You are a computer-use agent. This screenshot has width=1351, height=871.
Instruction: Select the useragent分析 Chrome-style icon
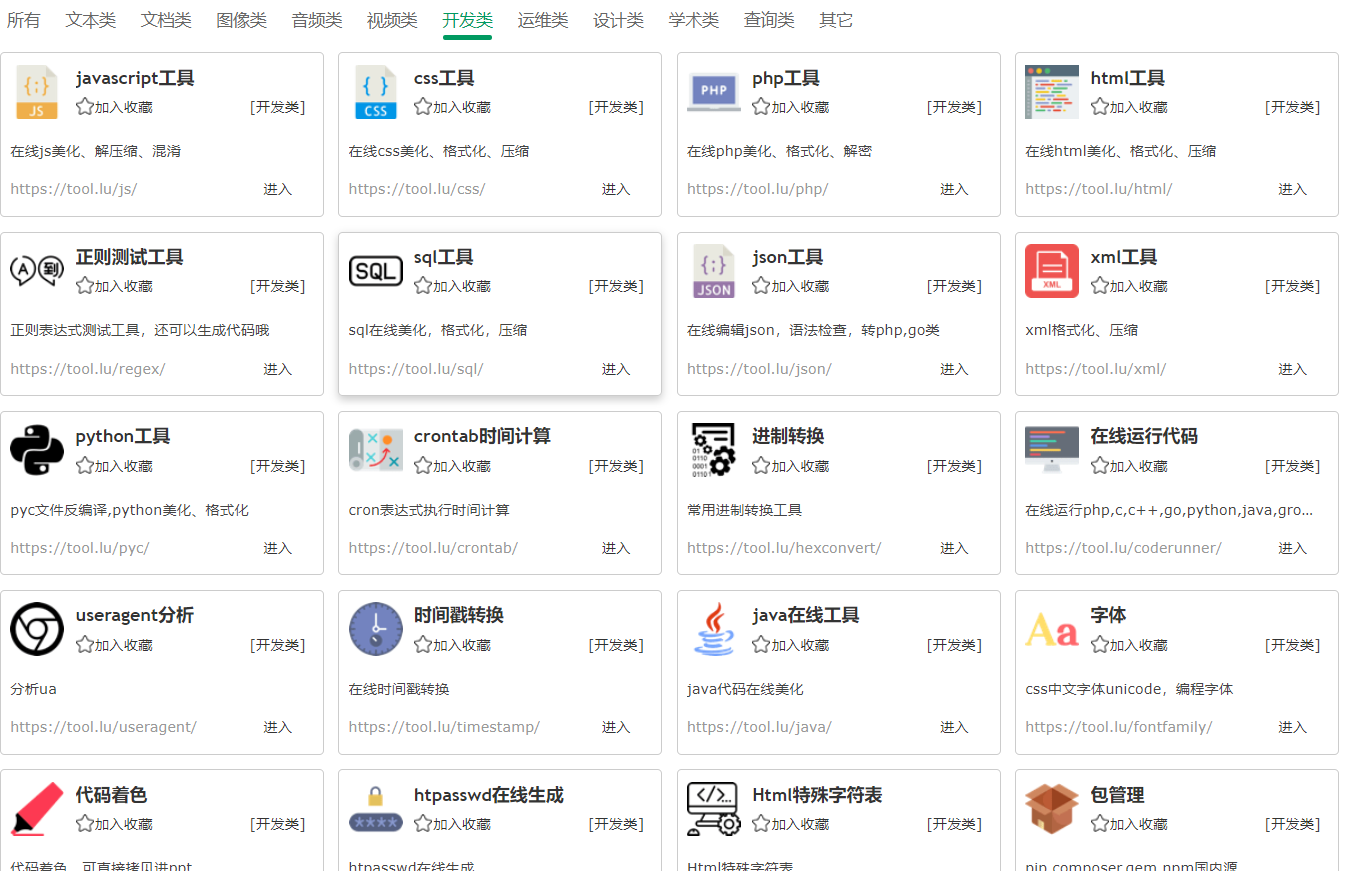[x=37, y=628]
